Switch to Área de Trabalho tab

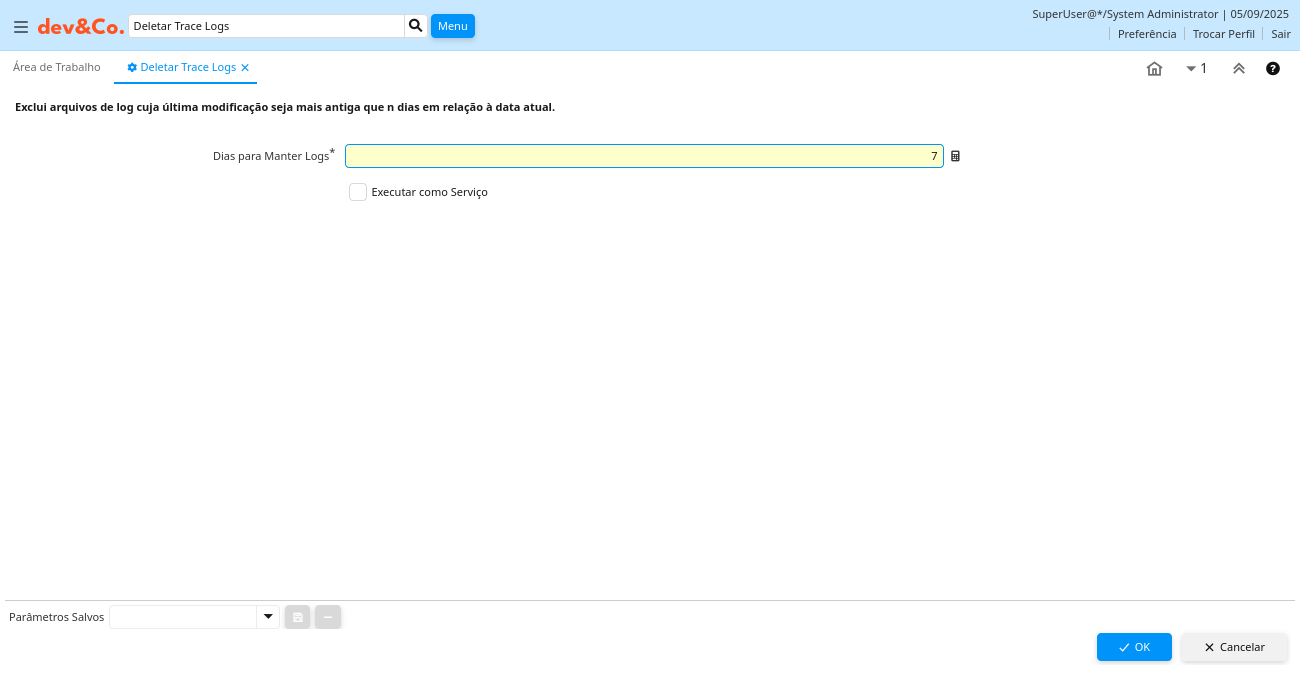[x=57, y=67]
